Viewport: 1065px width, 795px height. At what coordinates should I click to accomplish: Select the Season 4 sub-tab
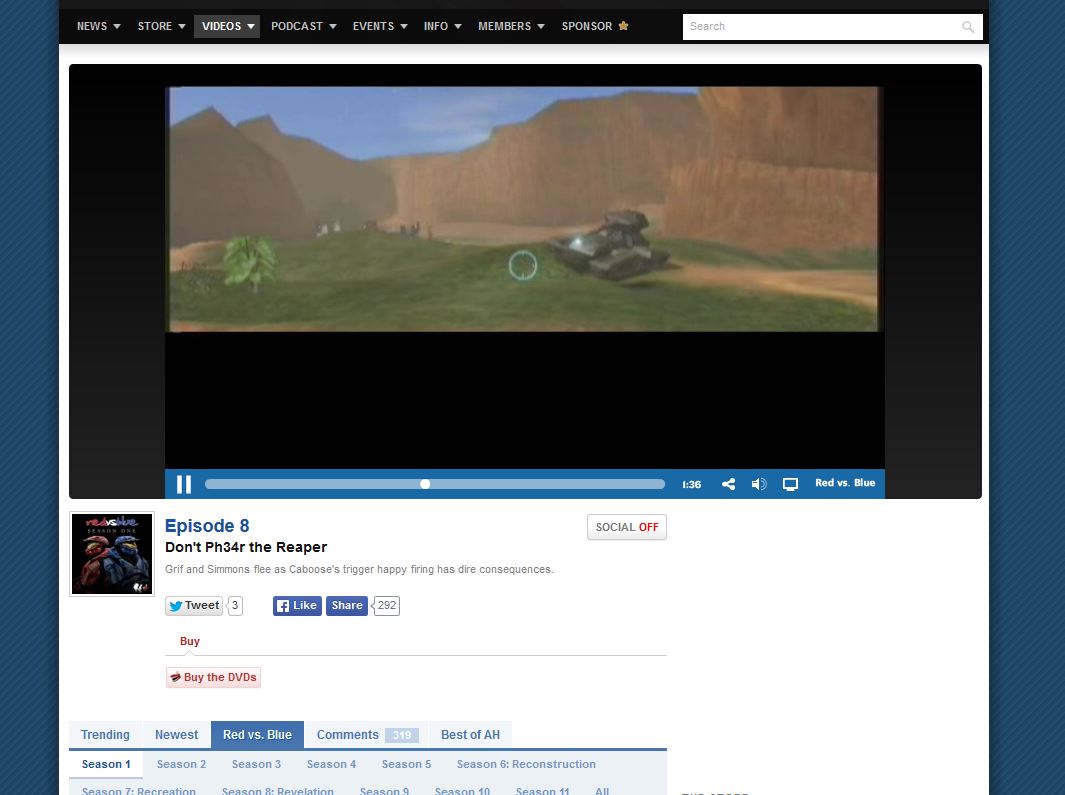coord(331,764)
